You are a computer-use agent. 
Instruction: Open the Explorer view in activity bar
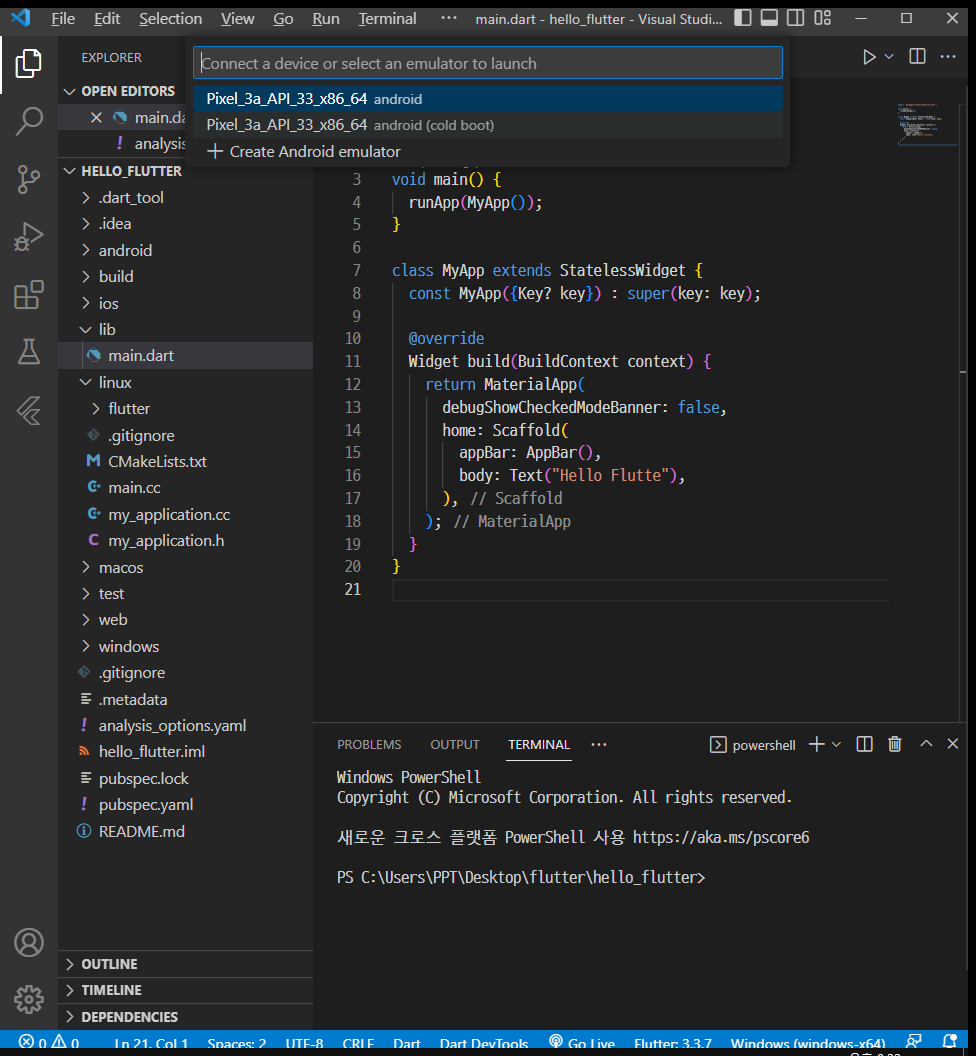[x=28, y=63]
